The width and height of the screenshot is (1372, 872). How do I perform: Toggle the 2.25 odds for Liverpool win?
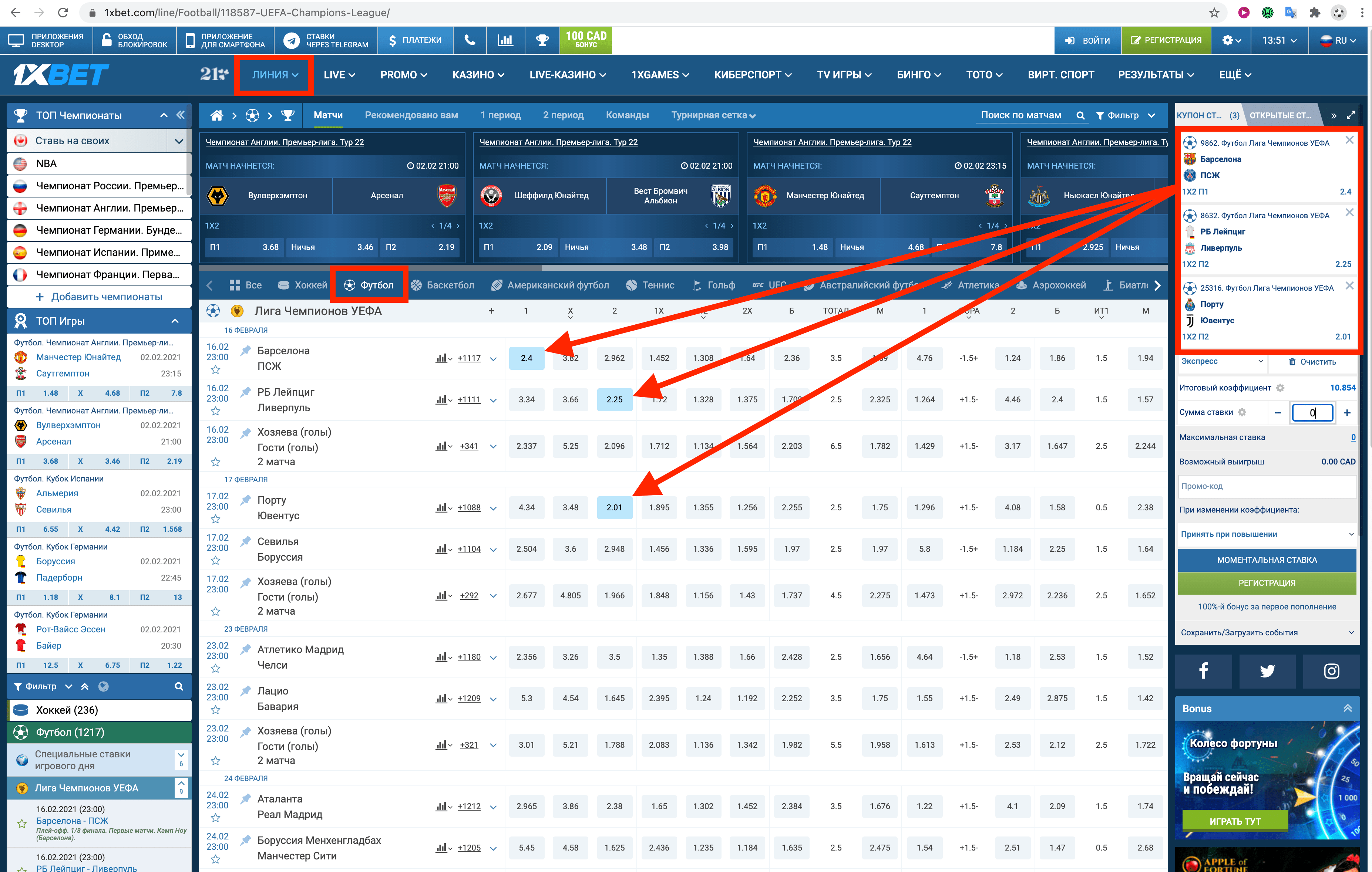click(614, 400)
